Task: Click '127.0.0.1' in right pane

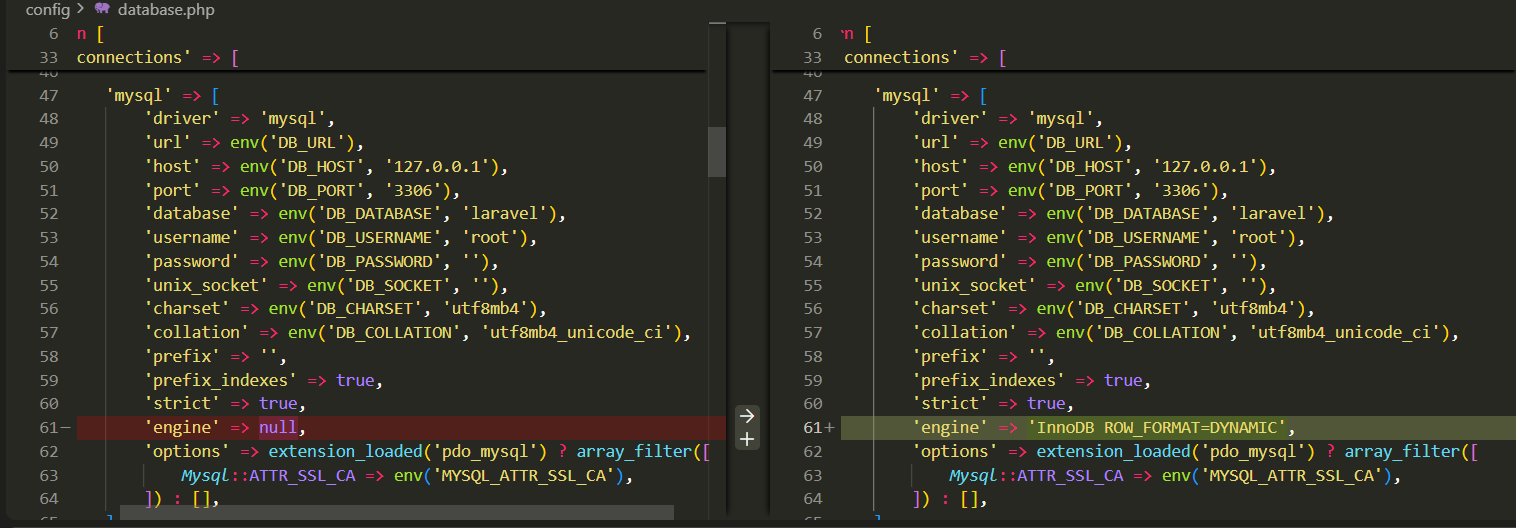Action: (1208, 166)
